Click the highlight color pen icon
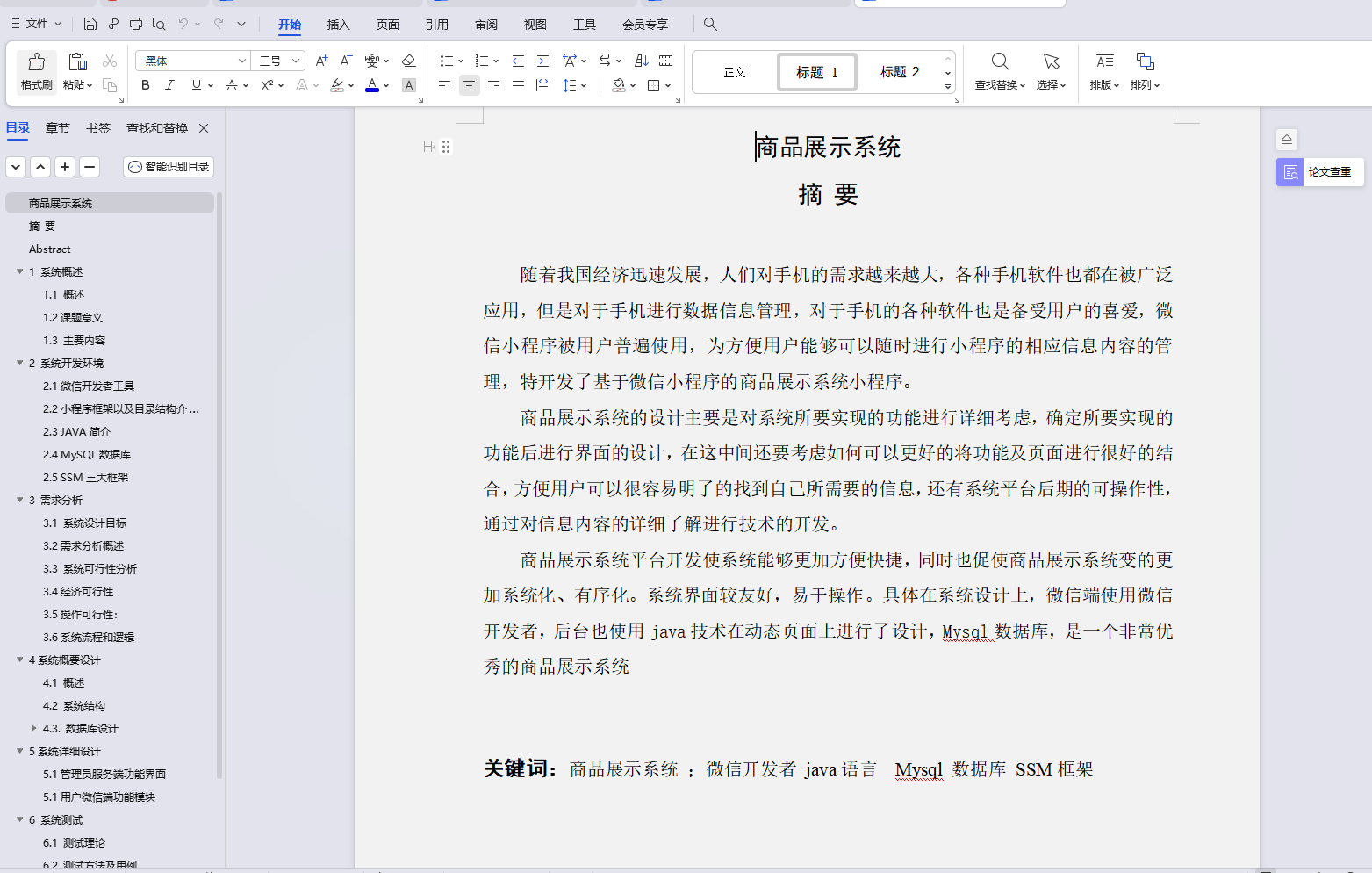The width and height of the screenshot is (1372, 873). [x=338, y=85]
